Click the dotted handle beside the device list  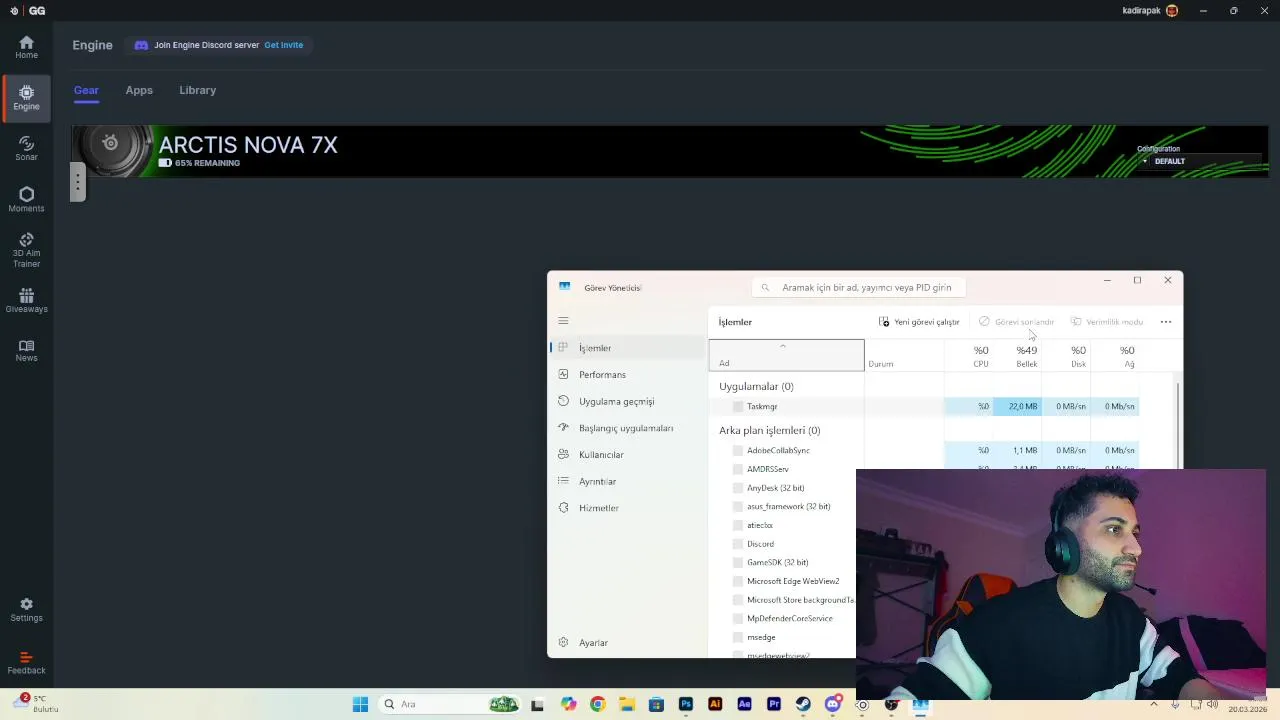click(x=78, y=182)
